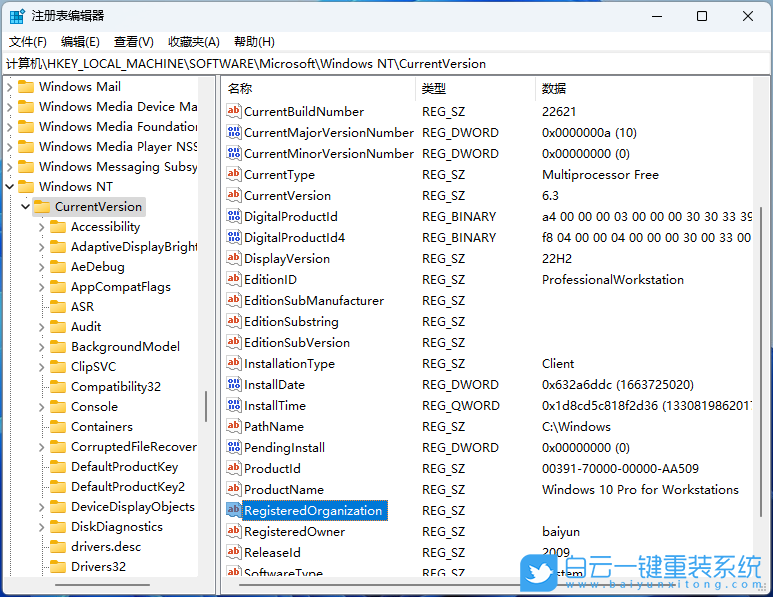
Task: Open the 编辑(E) menu
Action: click(x=80, y=42)
